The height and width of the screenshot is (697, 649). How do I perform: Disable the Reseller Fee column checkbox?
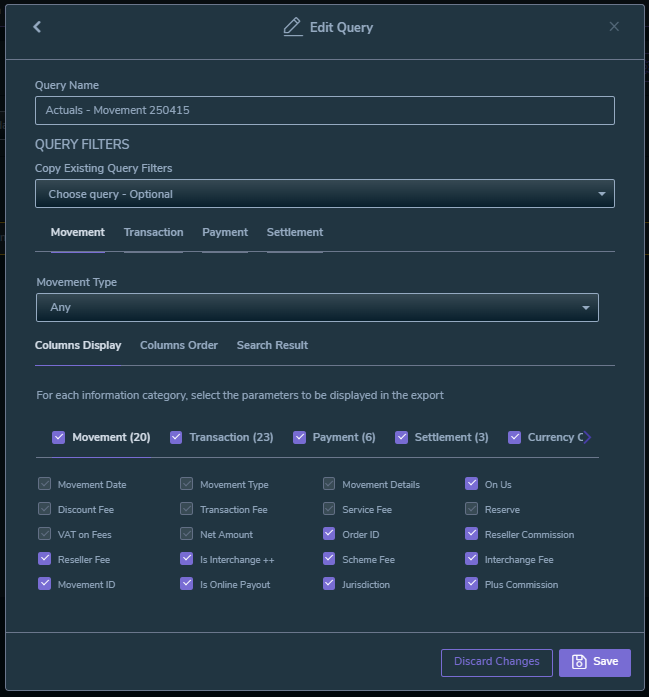click(44, 559)
